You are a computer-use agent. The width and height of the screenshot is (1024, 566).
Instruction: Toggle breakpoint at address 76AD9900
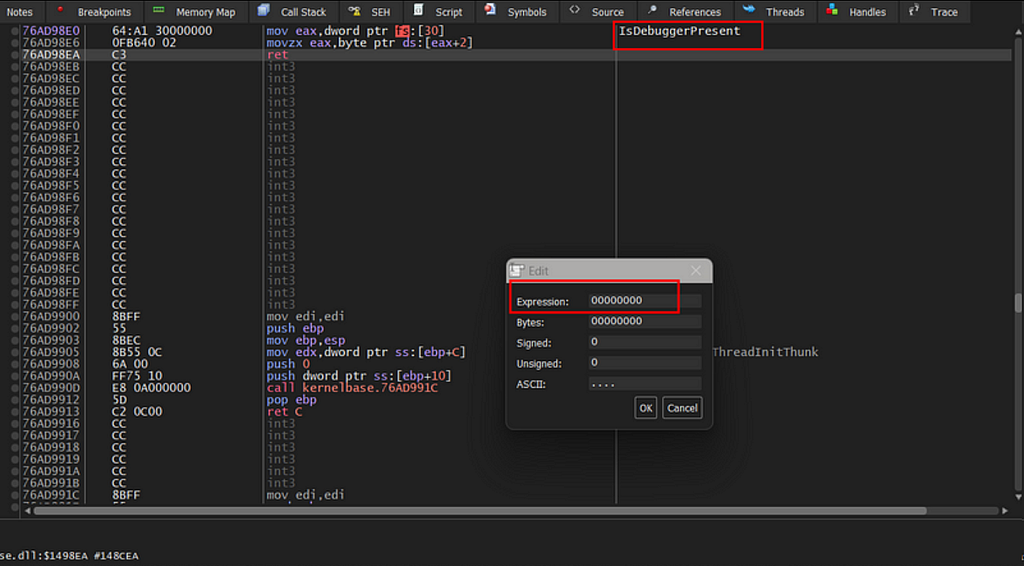pyautogui.click(x=14, y=317)
